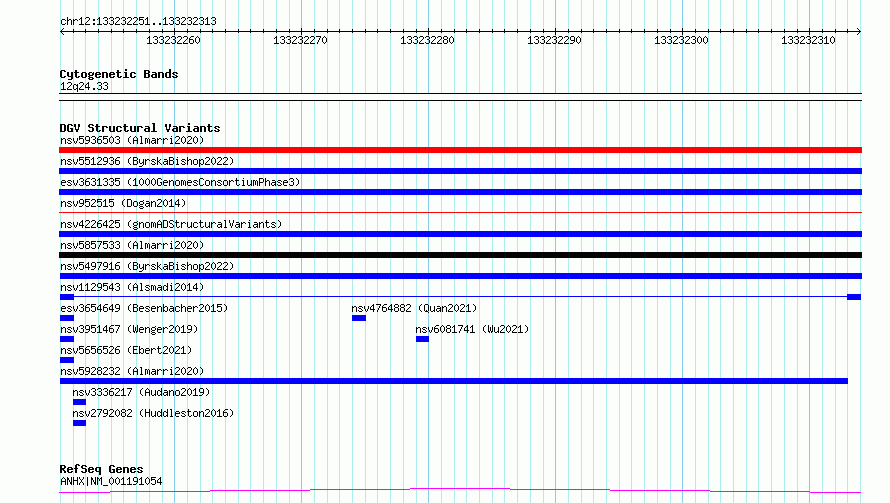The height and width of the screenshot is (503, 890).
Task: Click the red bar for nsv5936503
Action: pos(460,150)
